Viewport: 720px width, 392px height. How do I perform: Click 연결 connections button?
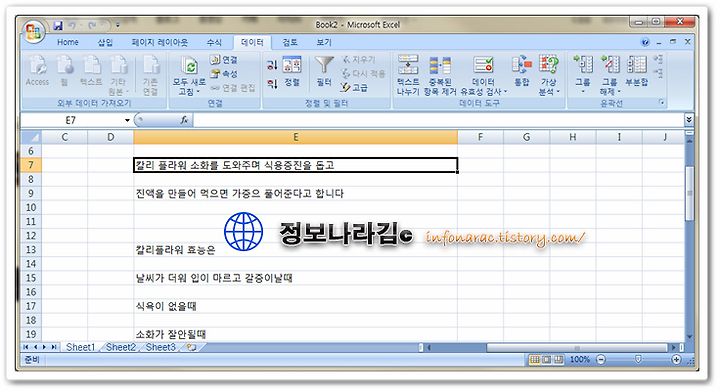click(224, 60)
